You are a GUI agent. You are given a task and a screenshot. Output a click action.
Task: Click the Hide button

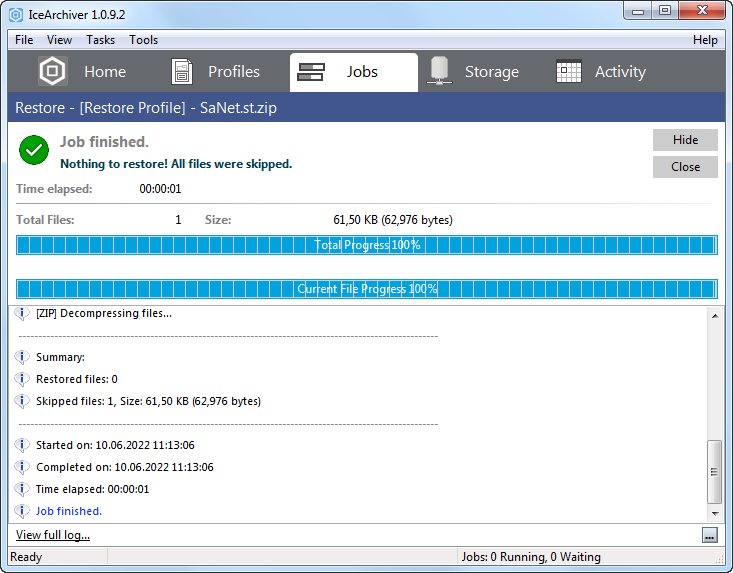(x=685, y=140)
